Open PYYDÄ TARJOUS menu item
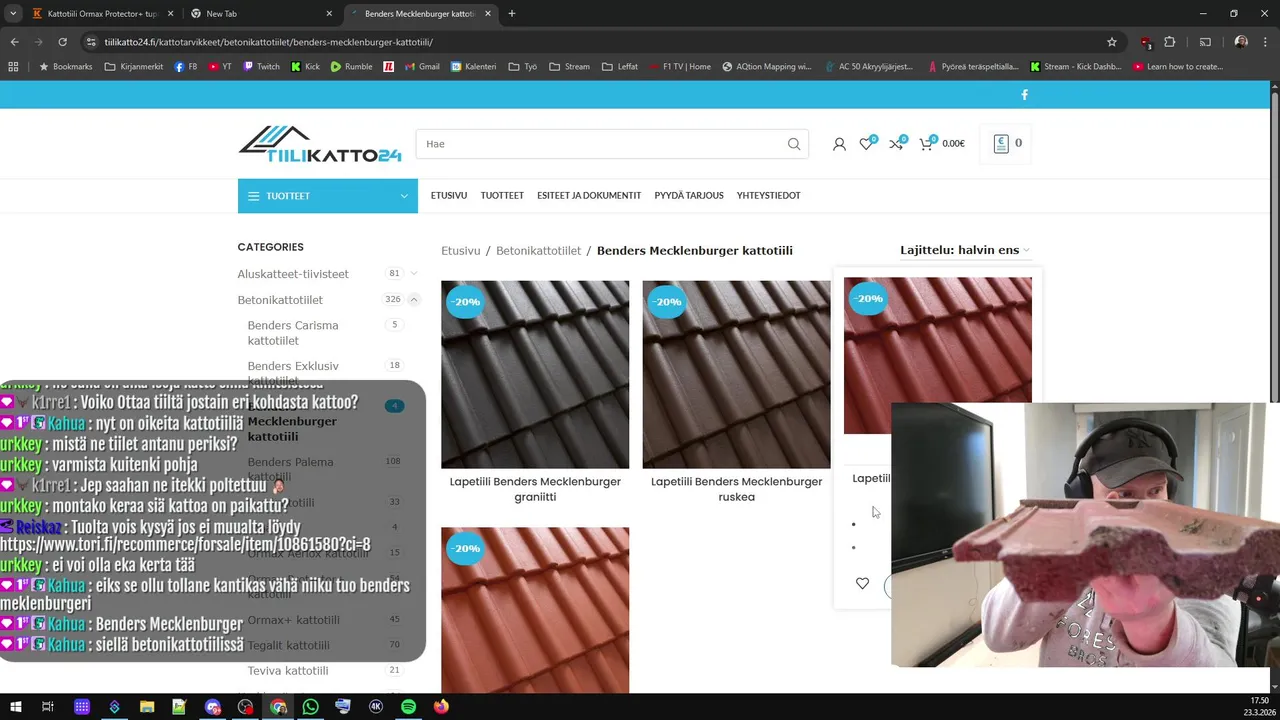Viewport: 1280px width, 720px height. click(x=689, y=196)
